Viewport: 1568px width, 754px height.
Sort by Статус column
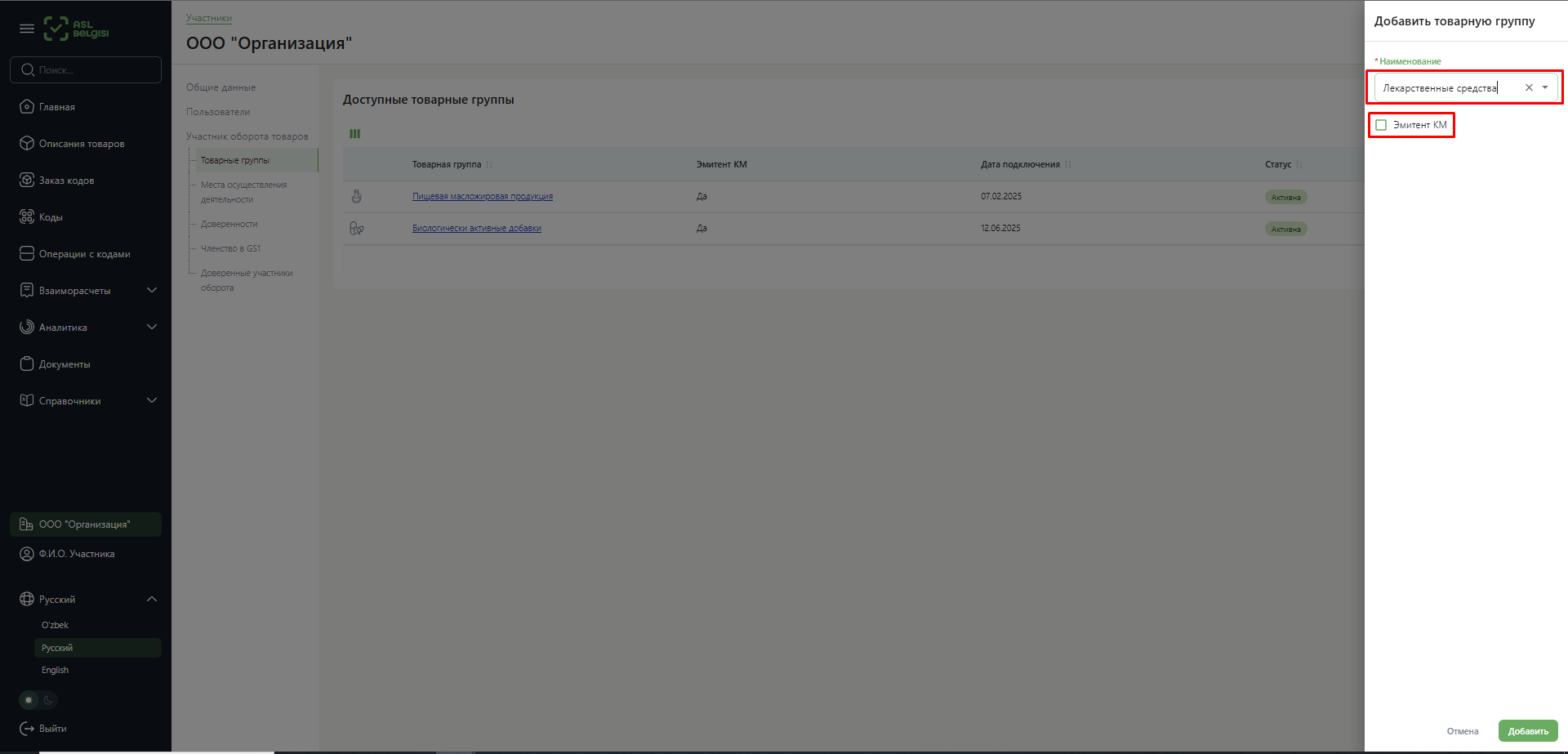[1299, 165]
